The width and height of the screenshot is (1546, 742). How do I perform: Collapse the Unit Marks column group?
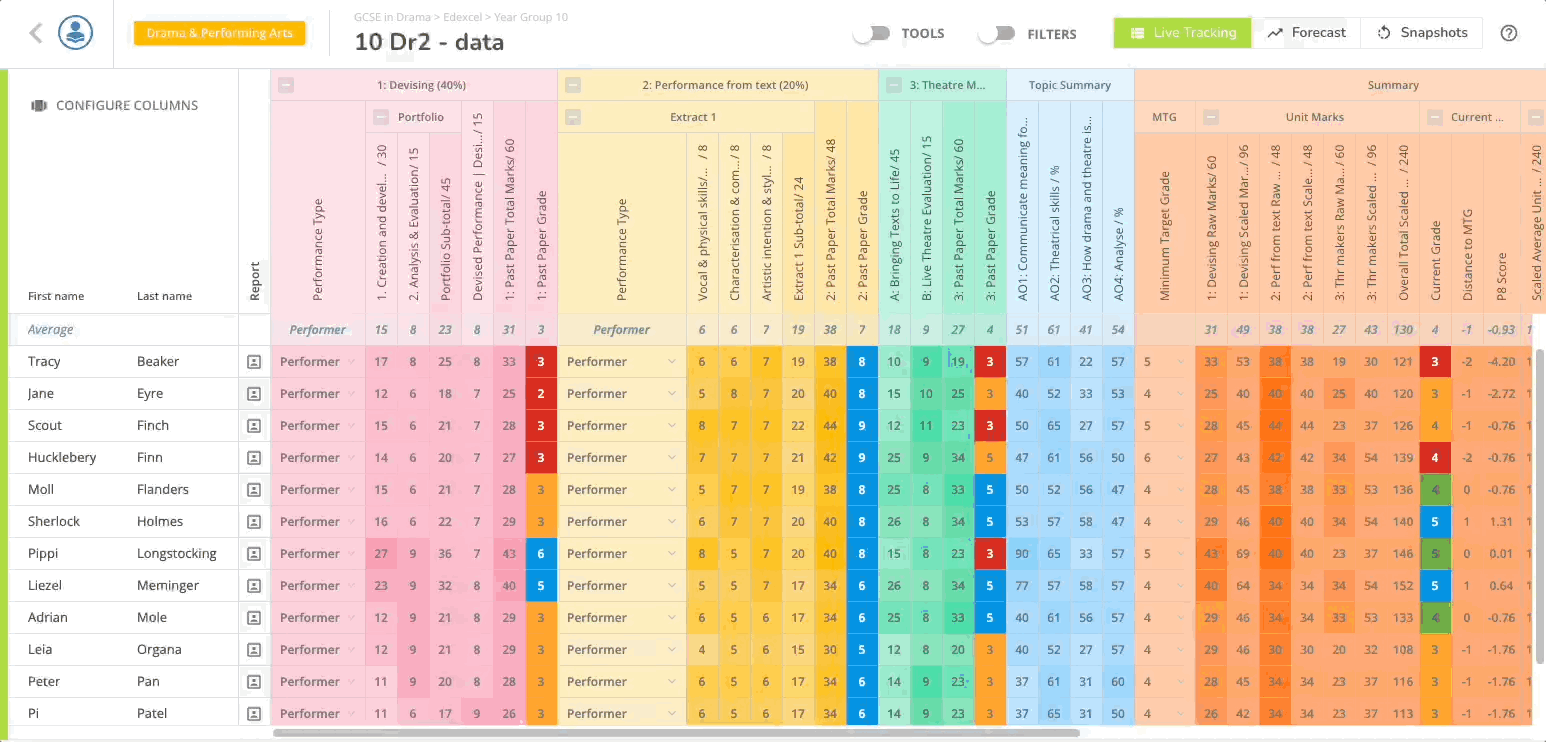(x=1211, y=117)
